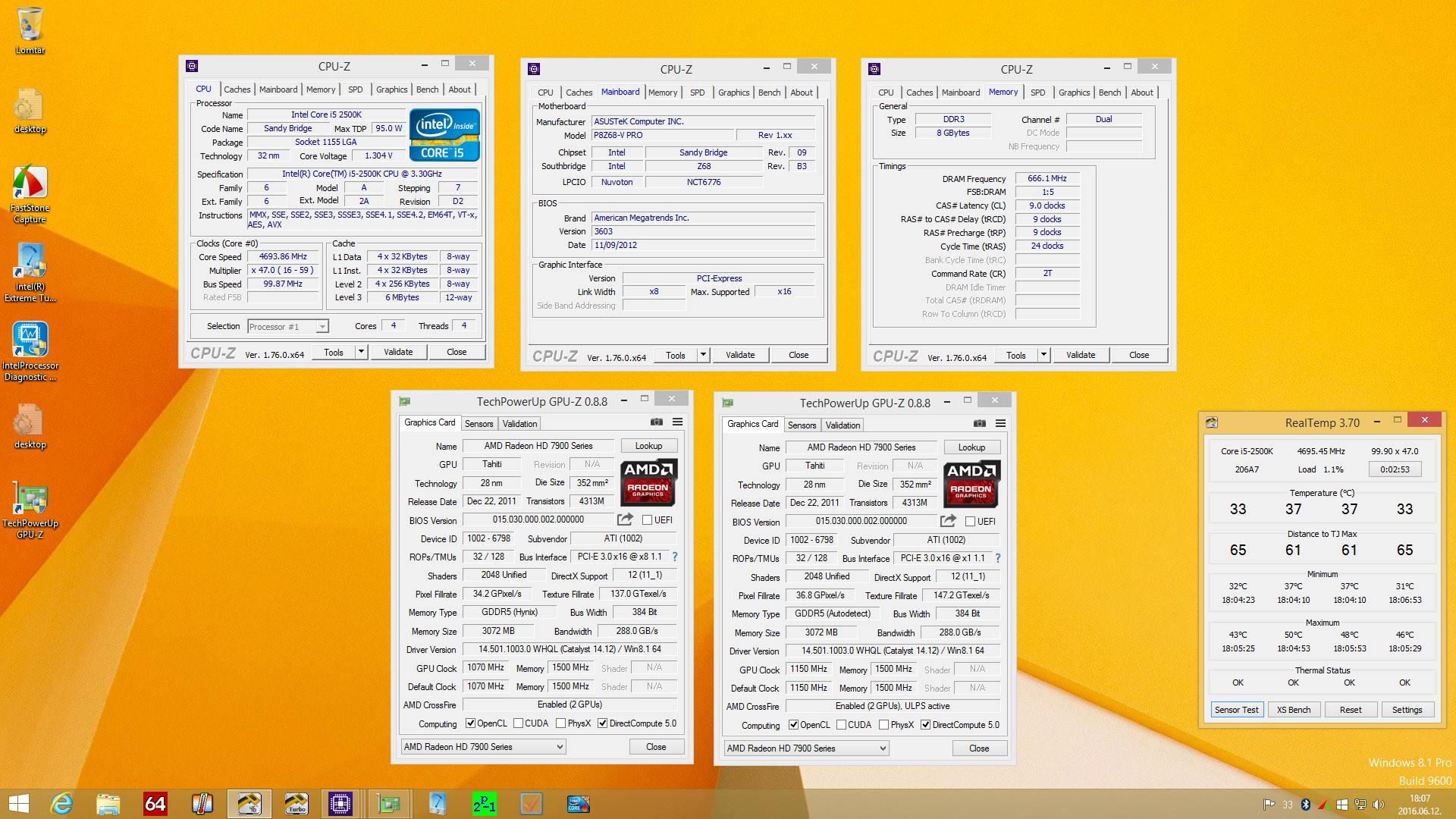Toggle CUDA checkbox in right GPU-Z window
Image resolution: width=1456 pixels, height=819 pixels.
(x=842, y=725)
